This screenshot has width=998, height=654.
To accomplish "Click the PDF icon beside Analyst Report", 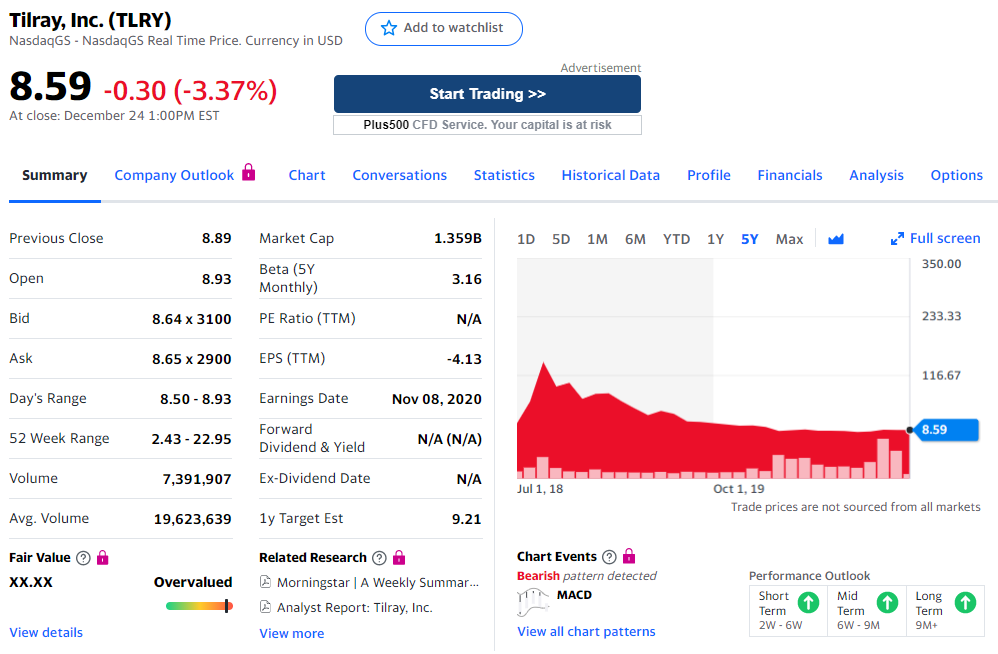I will pos(265,607).
